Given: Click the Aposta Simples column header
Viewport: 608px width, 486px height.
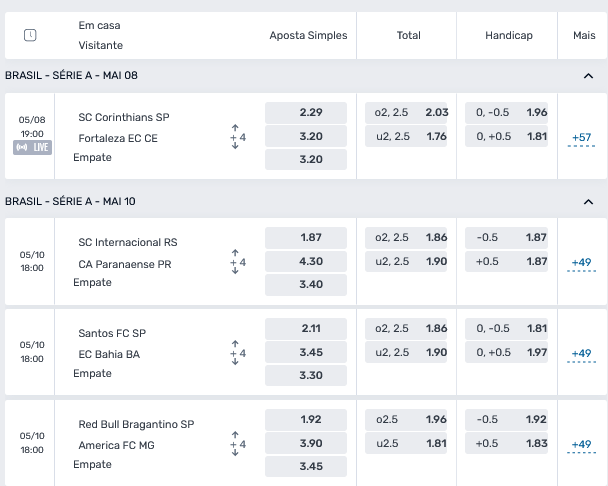Looking at the screenshot, I should click(x=308, y=35).
